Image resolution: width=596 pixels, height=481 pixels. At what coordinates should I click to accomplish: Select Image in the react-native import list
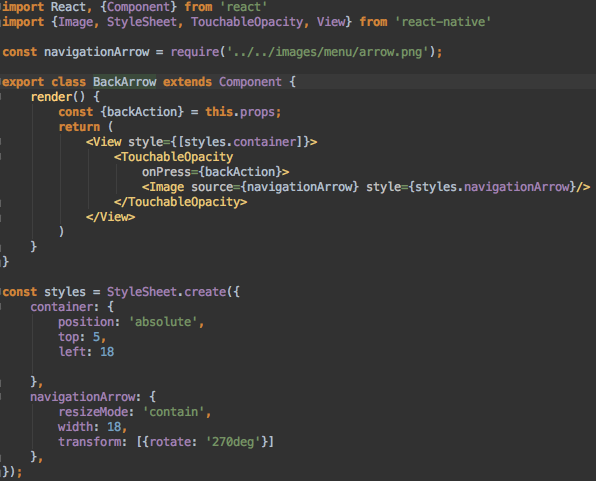click(75, 22)
